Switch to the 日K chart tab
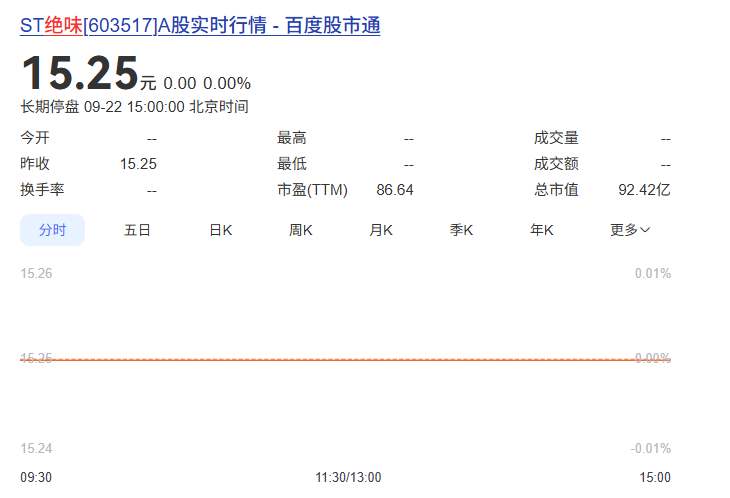Screen dimensions: 730x498 click(x=221, y=230)
